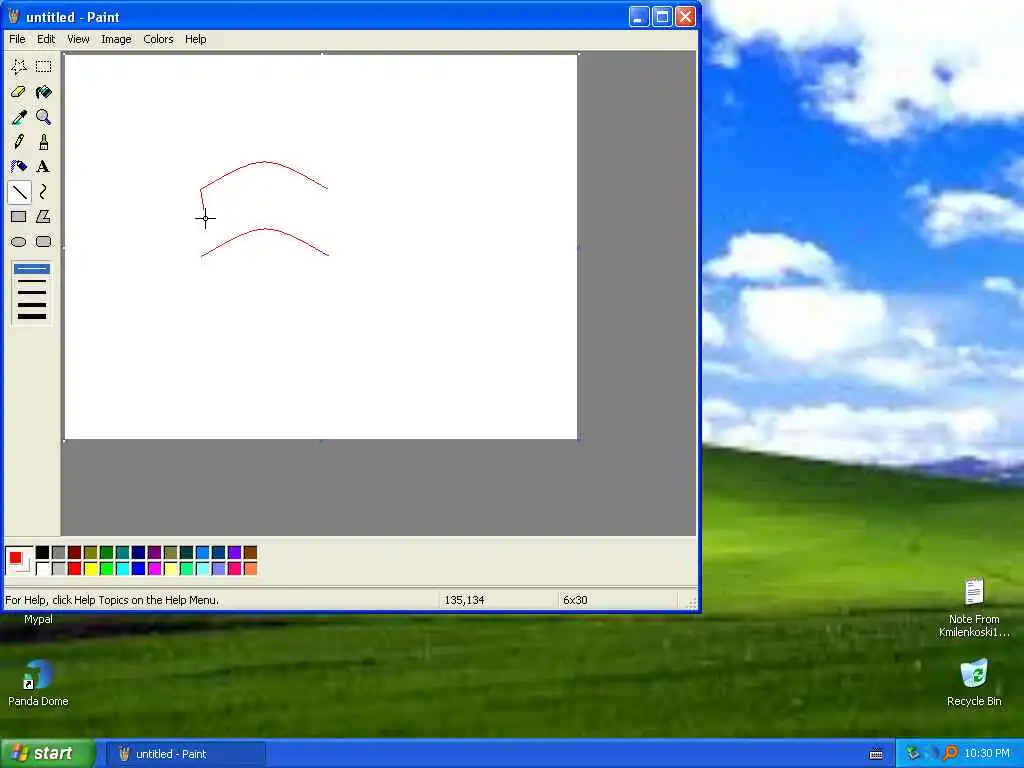Screen dimensions: 1024x768
Task: Open the Panda Dome desktop shortcut
Action: click(x=38, y=682)
